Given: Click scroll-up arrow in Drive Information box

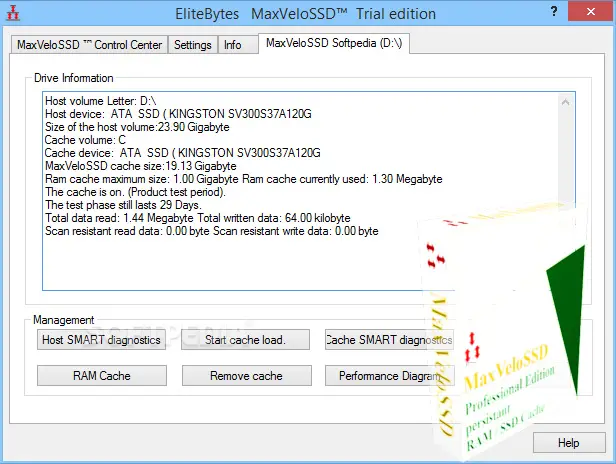Looking at the screenshot, I should (x=565, y=103).
